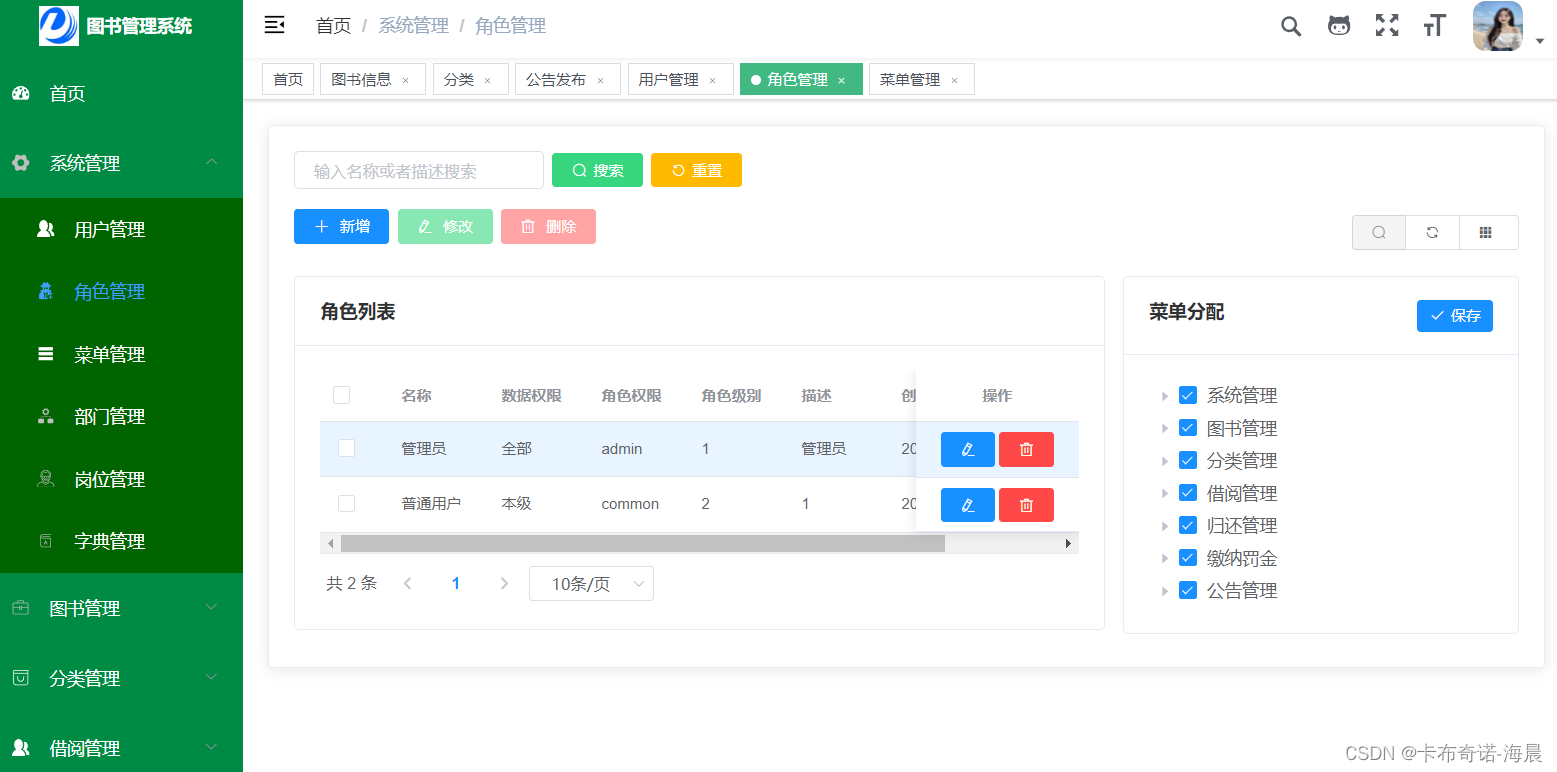Click the GitHub icon in the top bar
The height and width of the screenshot is (772, 1557).
coord(1338,26)
